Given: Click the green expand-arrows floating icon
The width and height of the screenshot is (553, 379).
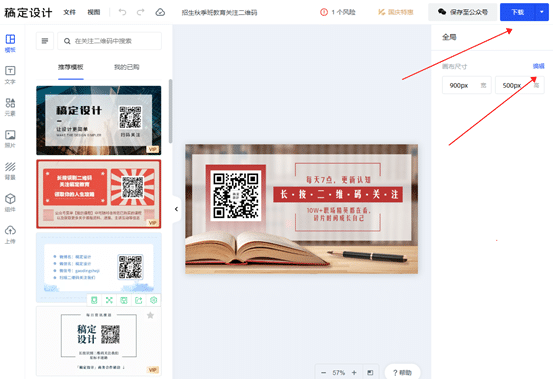Looking at the screenshot, I should point(109,300).
